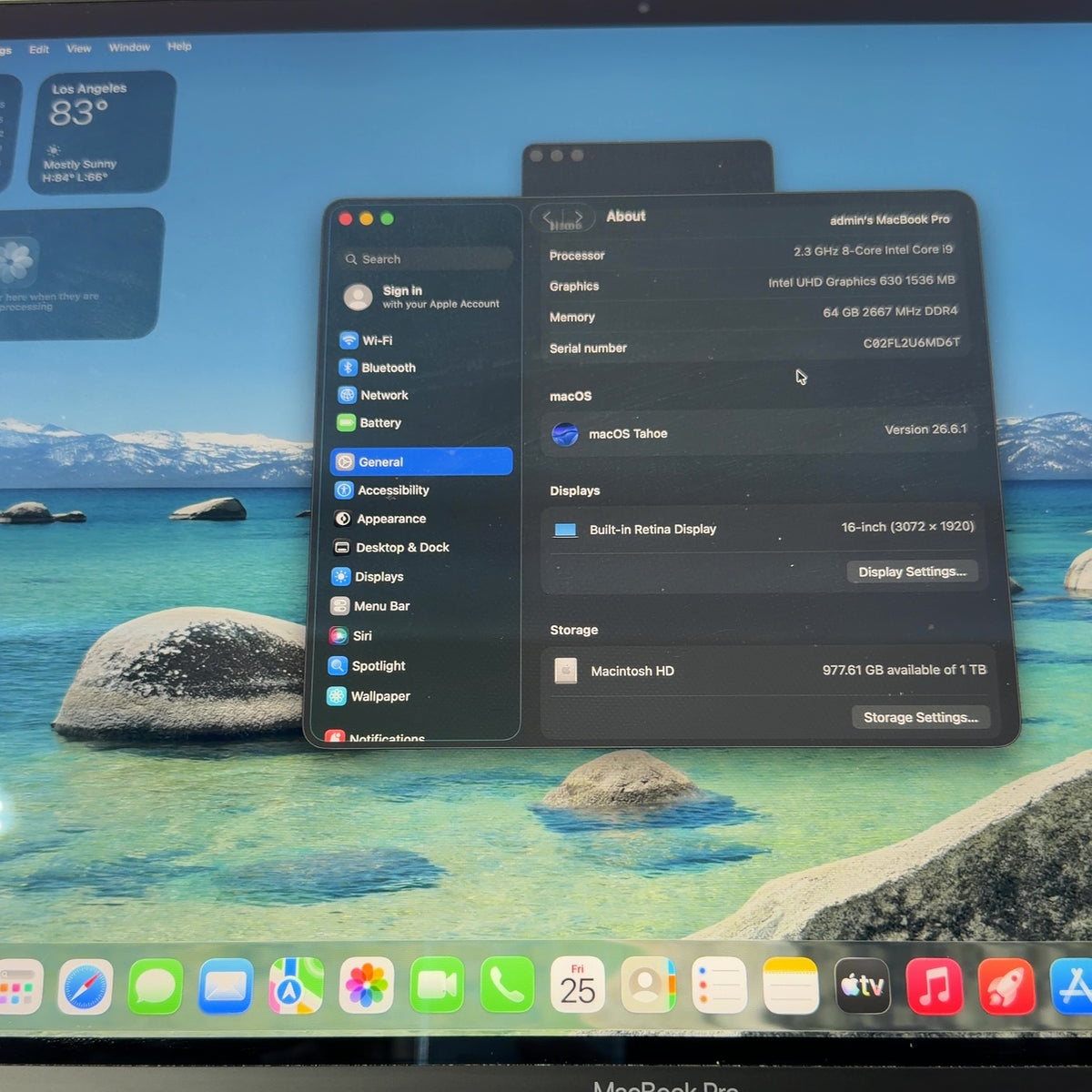1092x1092 pixels.
Task: Click the Search field in sidebar
Action: coord(425,259)
